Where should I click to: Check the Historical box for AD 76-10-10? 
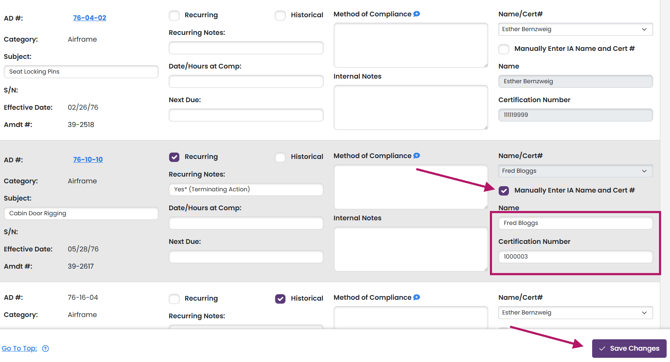(x=280, y=157)
